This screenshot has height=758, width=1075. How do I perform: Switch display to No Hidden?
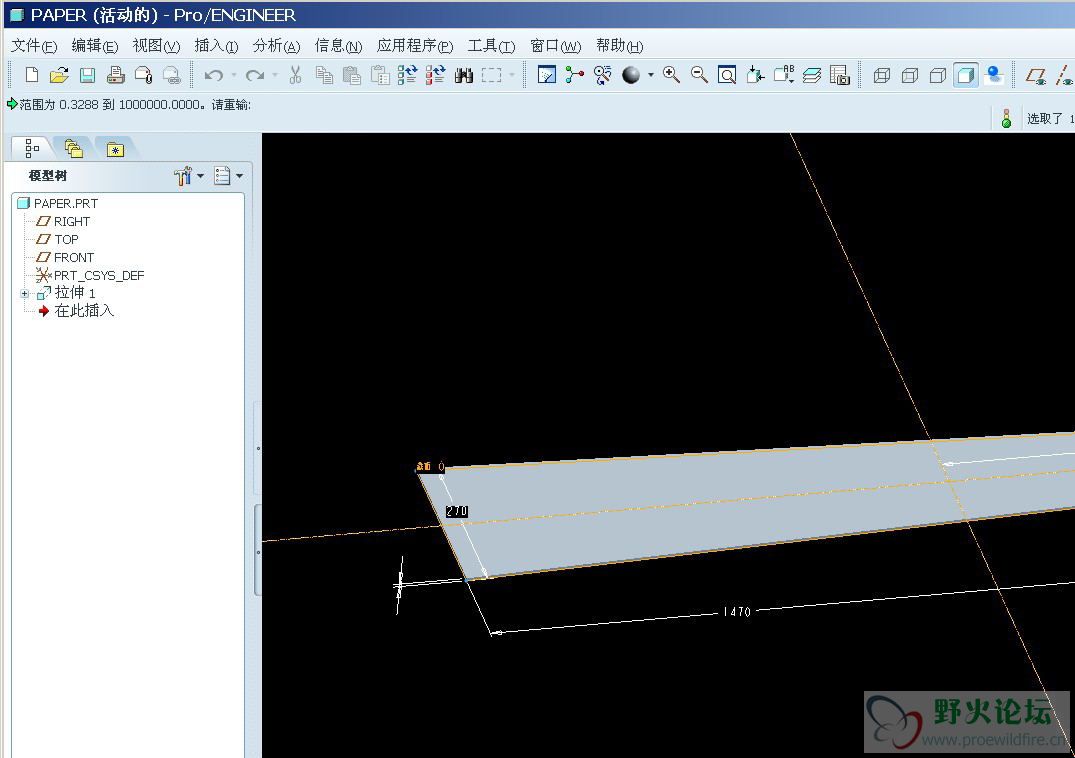[938, 75]
